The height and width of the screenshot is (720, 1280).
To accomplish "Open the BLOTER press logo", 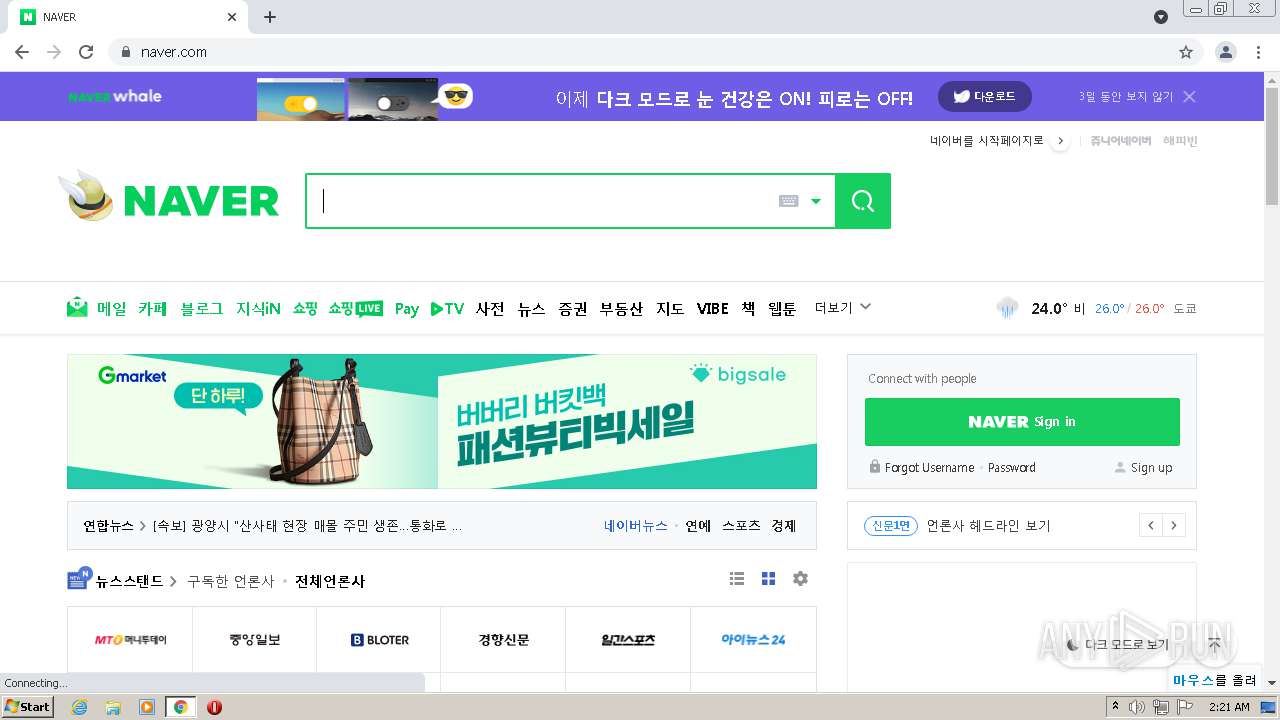I will tap(379, 640).
